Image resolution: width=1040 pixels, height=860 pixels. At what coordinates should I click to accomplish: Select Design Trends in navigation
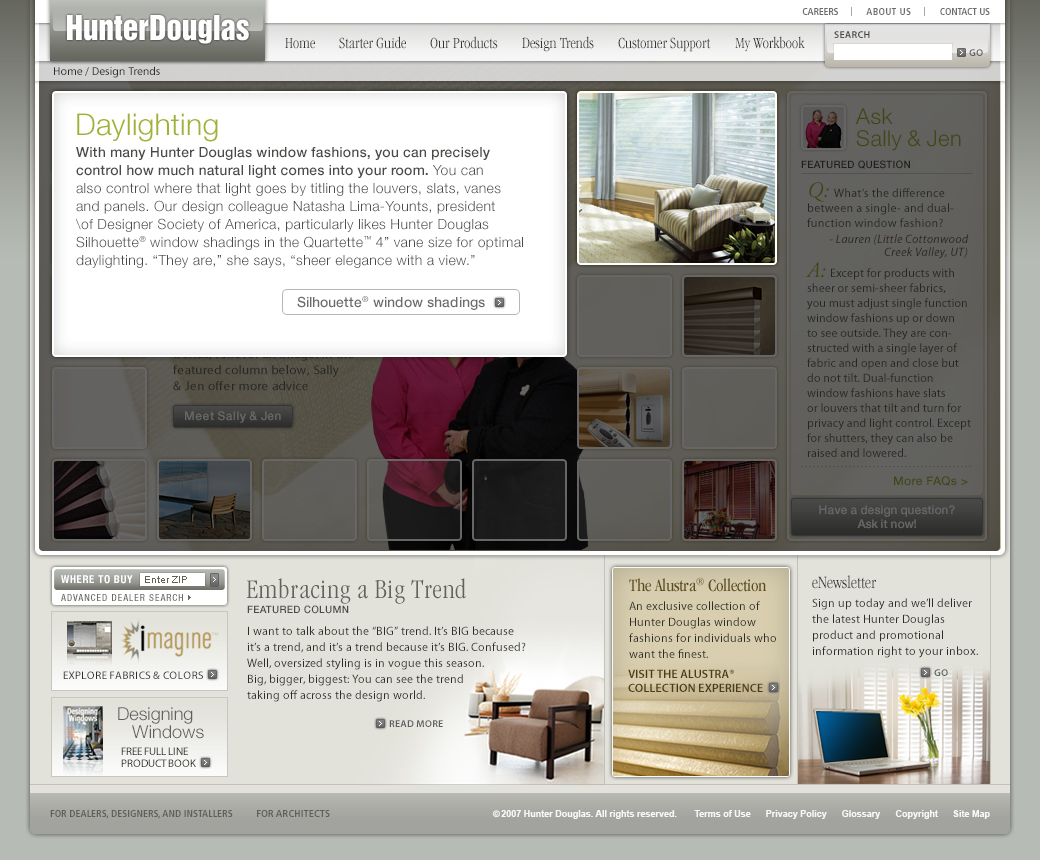pos(557,43)
